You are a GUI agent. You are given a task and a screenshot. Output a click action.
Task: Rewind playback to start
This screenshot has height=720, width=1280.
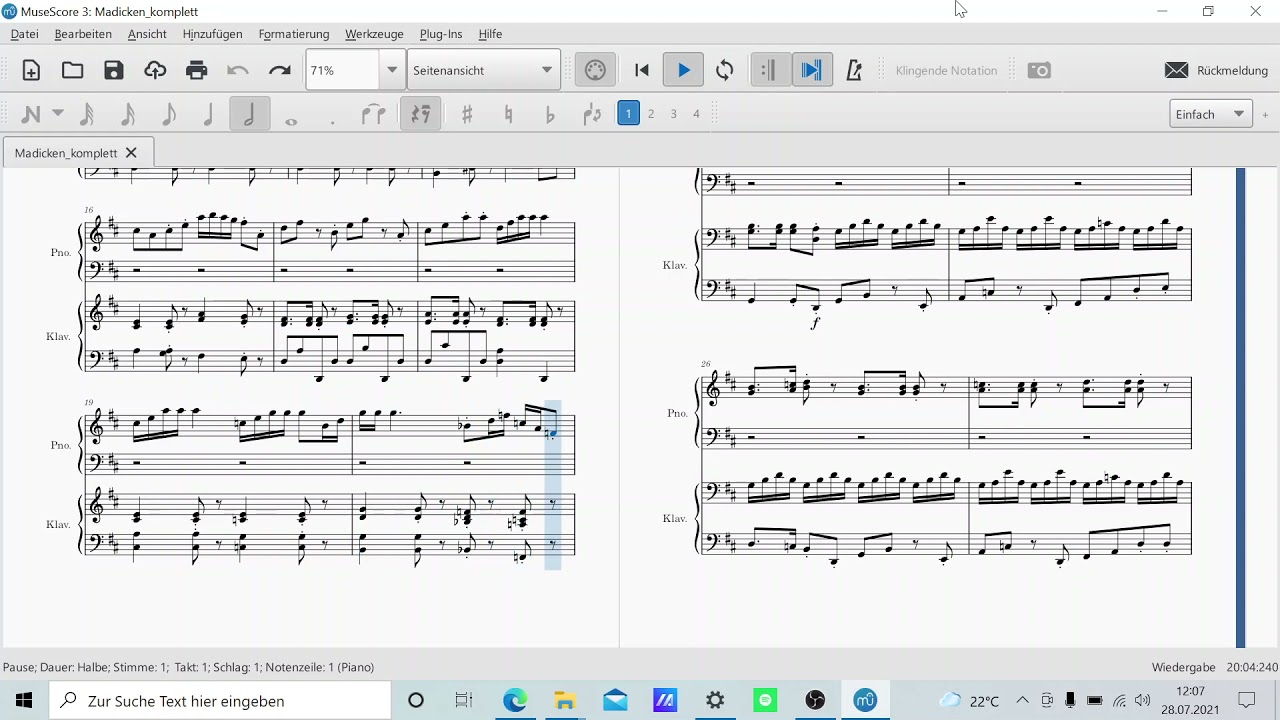pos(642,70)
